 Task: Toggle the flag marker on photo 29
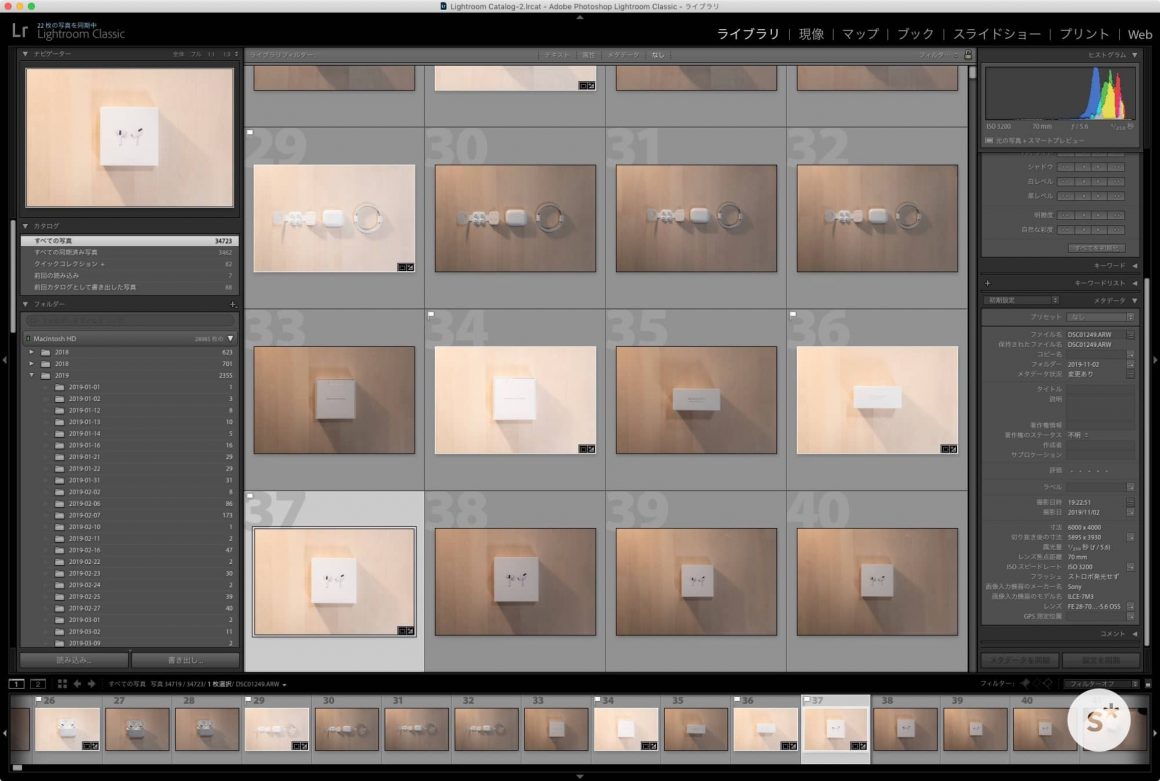coord(250,132)
